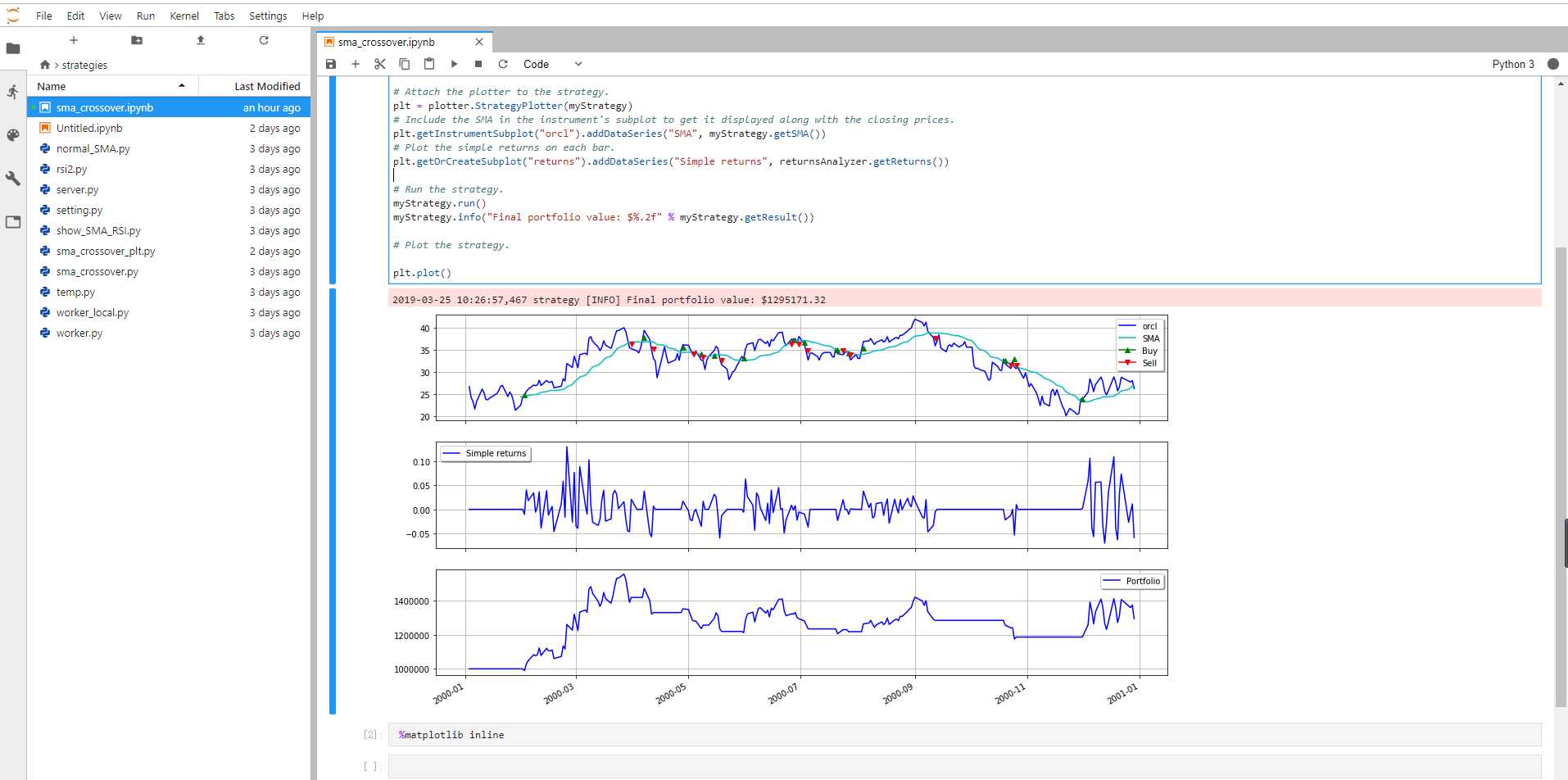1568x780 pixels.
Task: Click the Upload Files icon
Action: coord(201,40)
